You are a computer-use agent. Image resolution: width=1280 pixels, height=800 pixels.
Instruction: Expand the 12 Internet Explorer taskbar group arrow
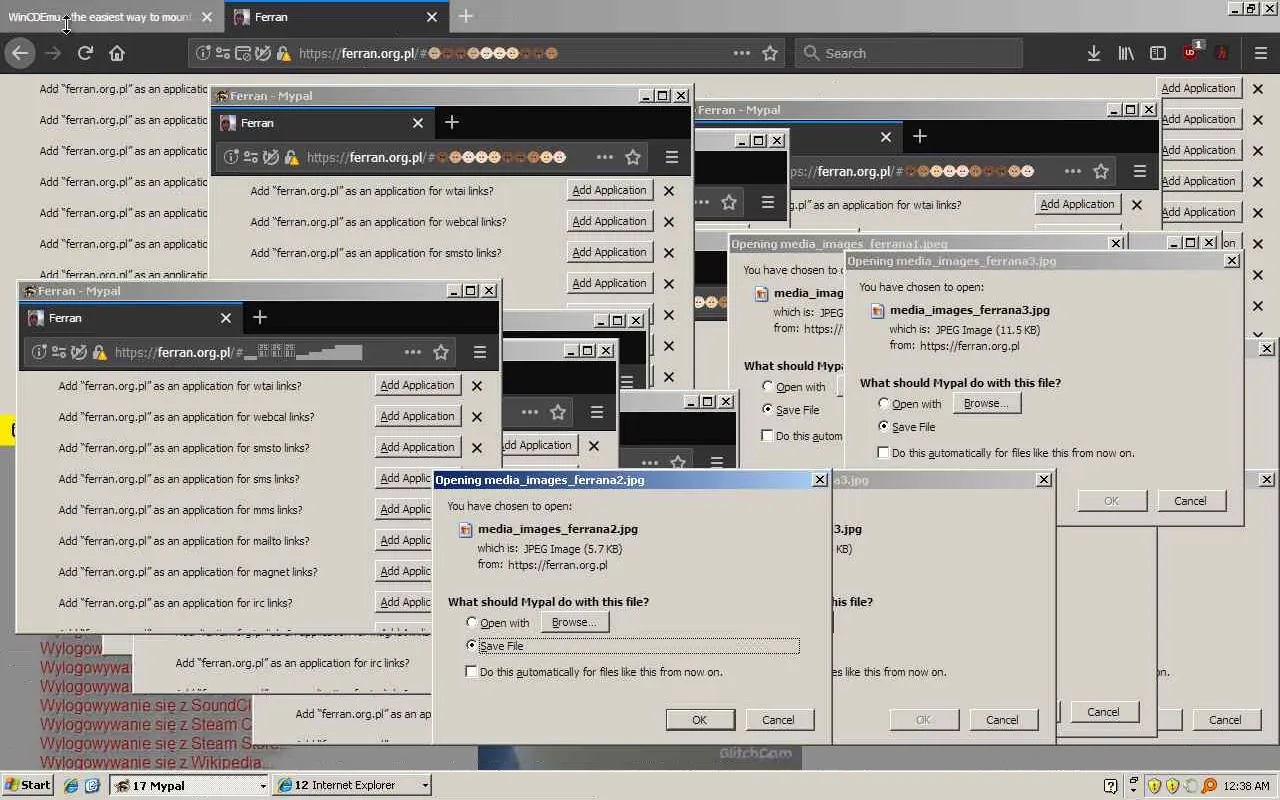pos(425,786)
